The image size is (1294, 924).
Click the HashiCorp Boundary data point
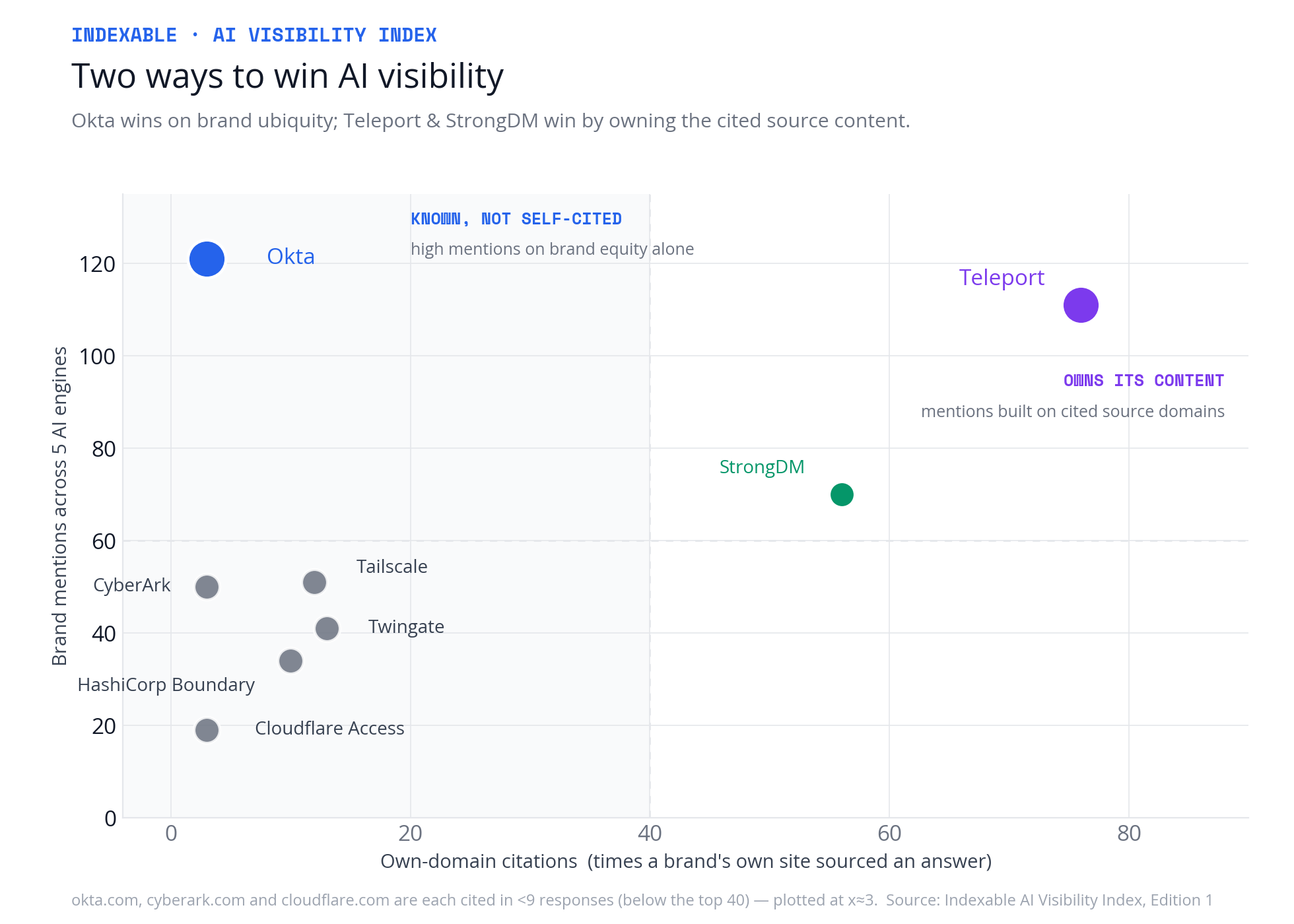pos(290,661)
